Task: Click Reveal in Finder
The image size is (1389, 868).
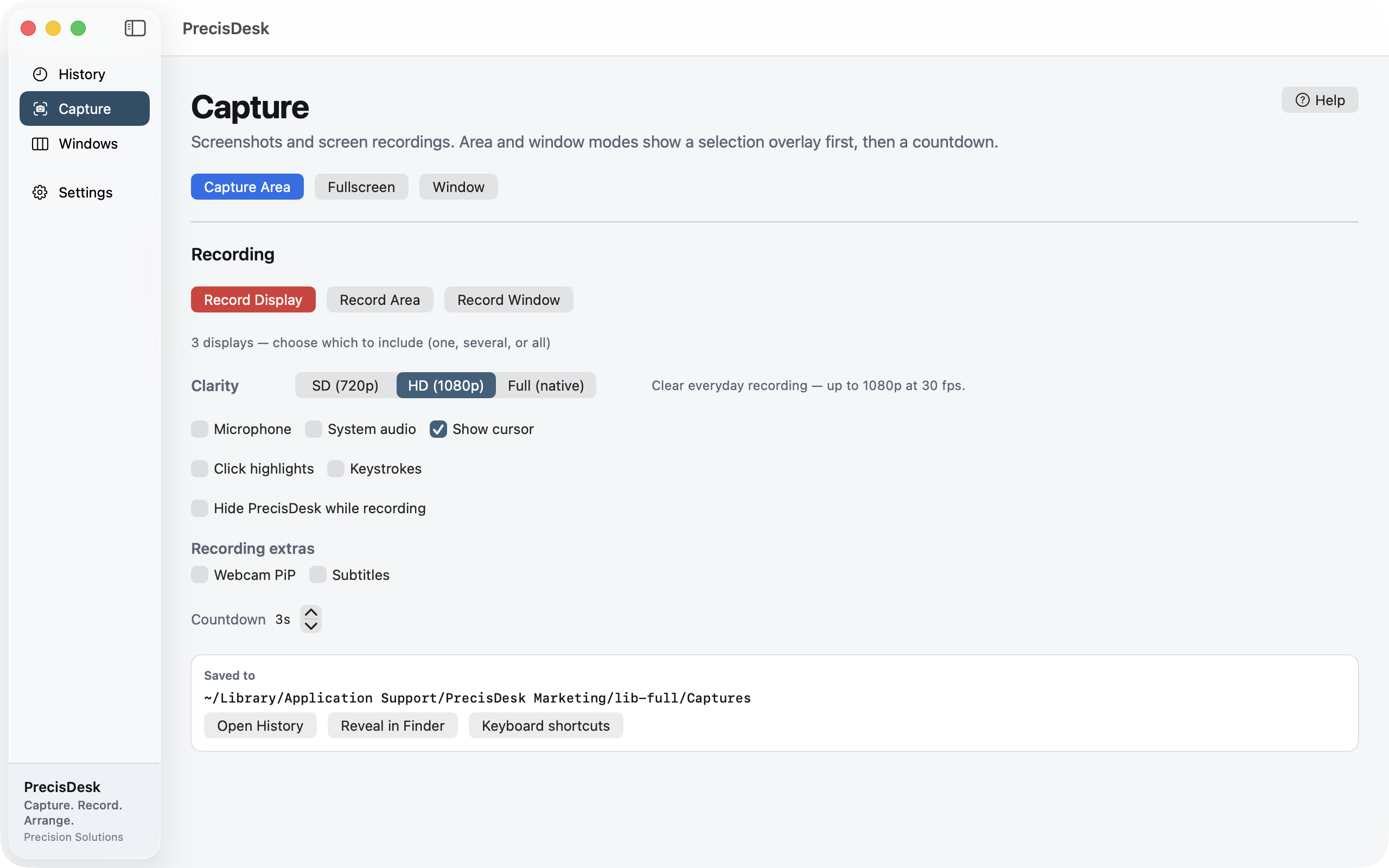Action: tap(393, 726)
